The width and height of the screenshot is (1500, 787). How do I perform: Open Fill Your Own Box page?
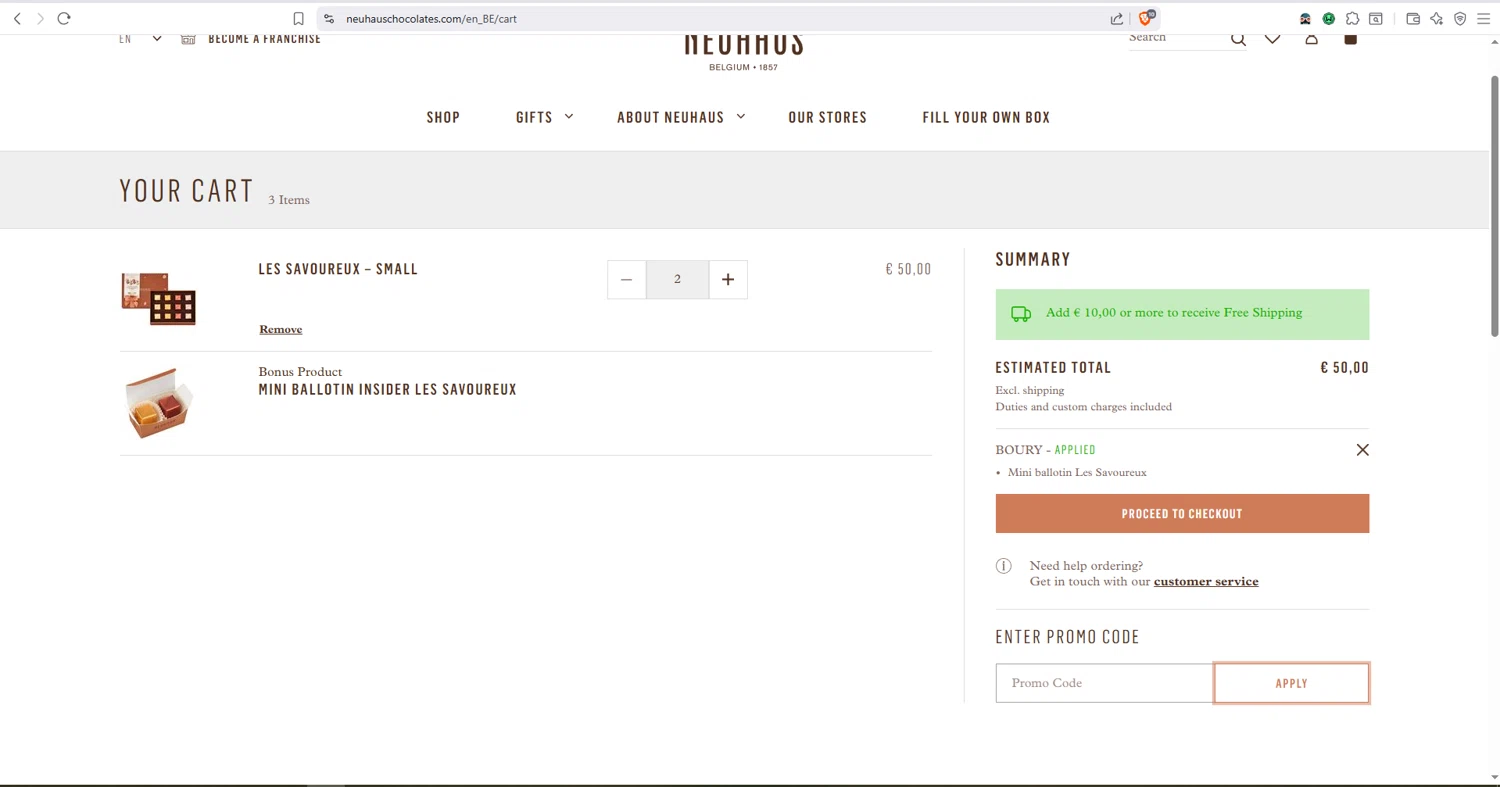tap(986, 118)
